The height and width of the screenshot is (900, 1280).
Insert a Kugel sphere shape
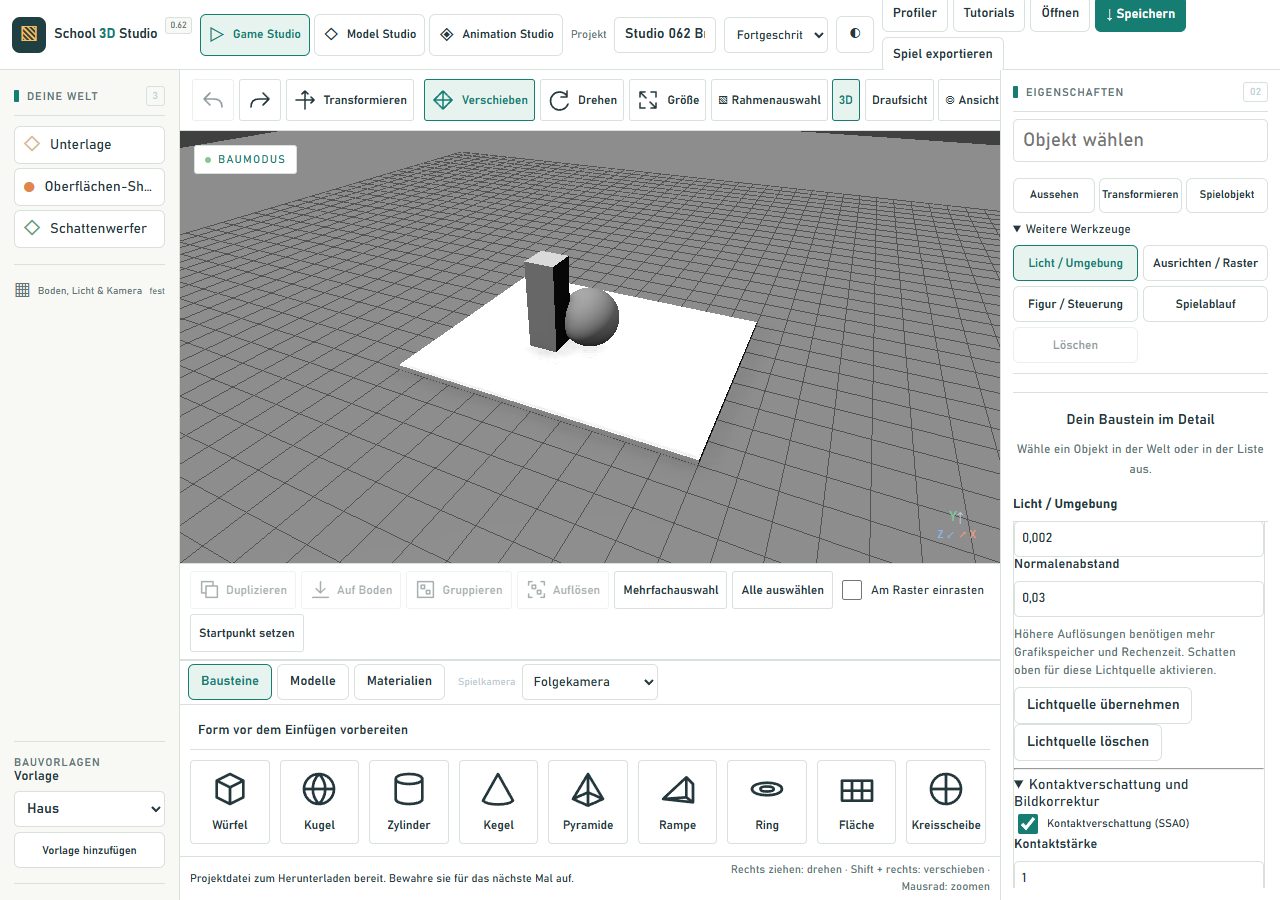[x=319, y=801]
